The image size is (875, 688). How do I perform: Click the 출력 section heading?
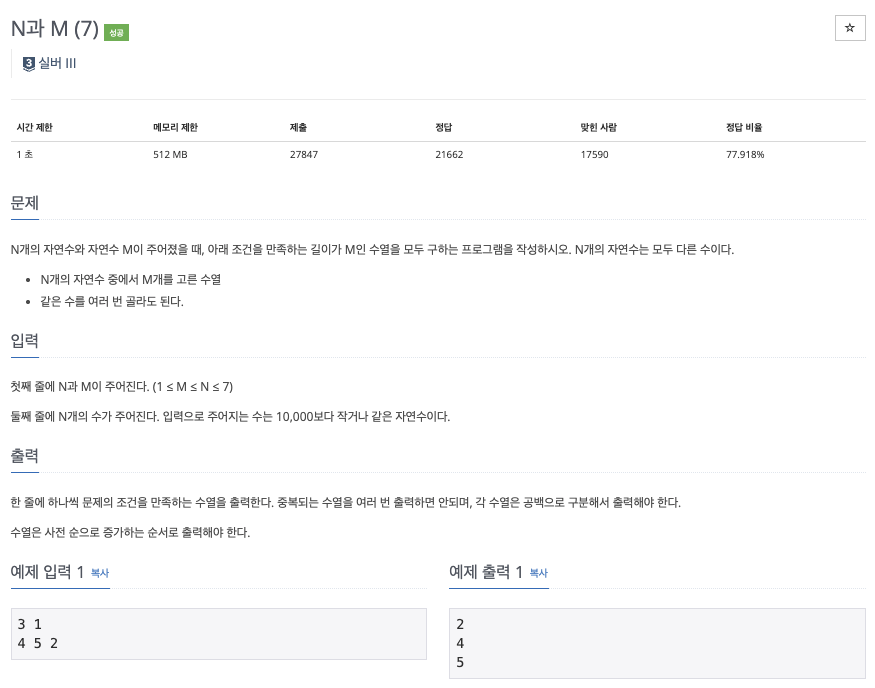(x=25, y=456)
